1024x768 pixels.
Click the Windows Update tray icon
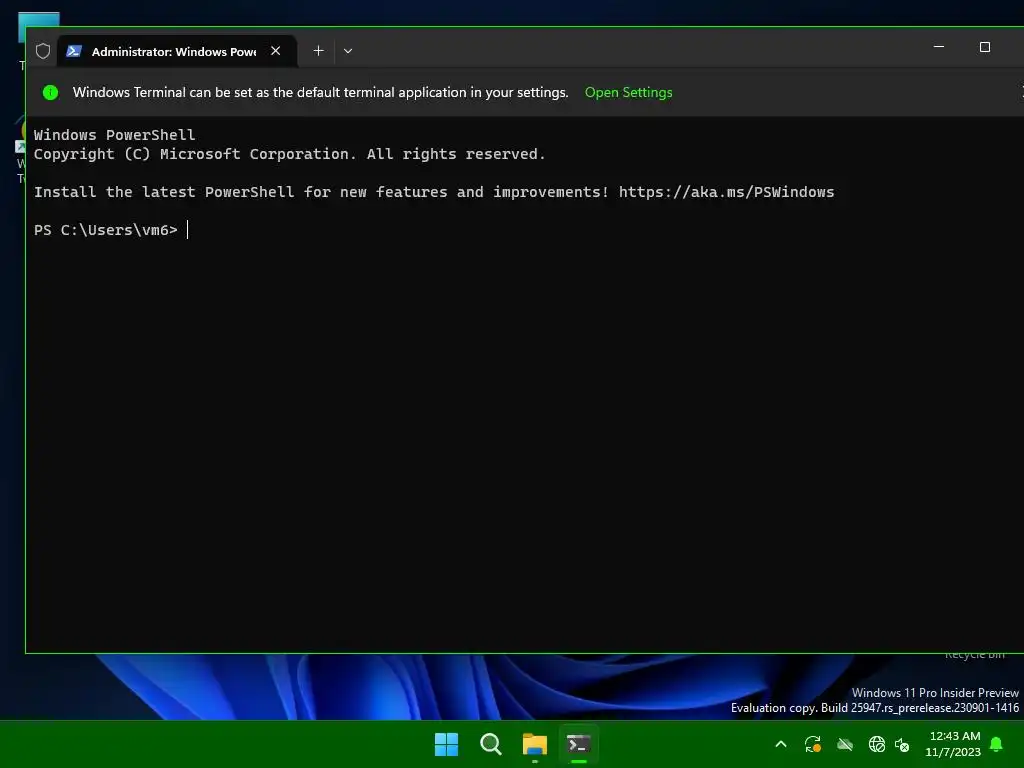pyautogui.click(x=812, y=744)
